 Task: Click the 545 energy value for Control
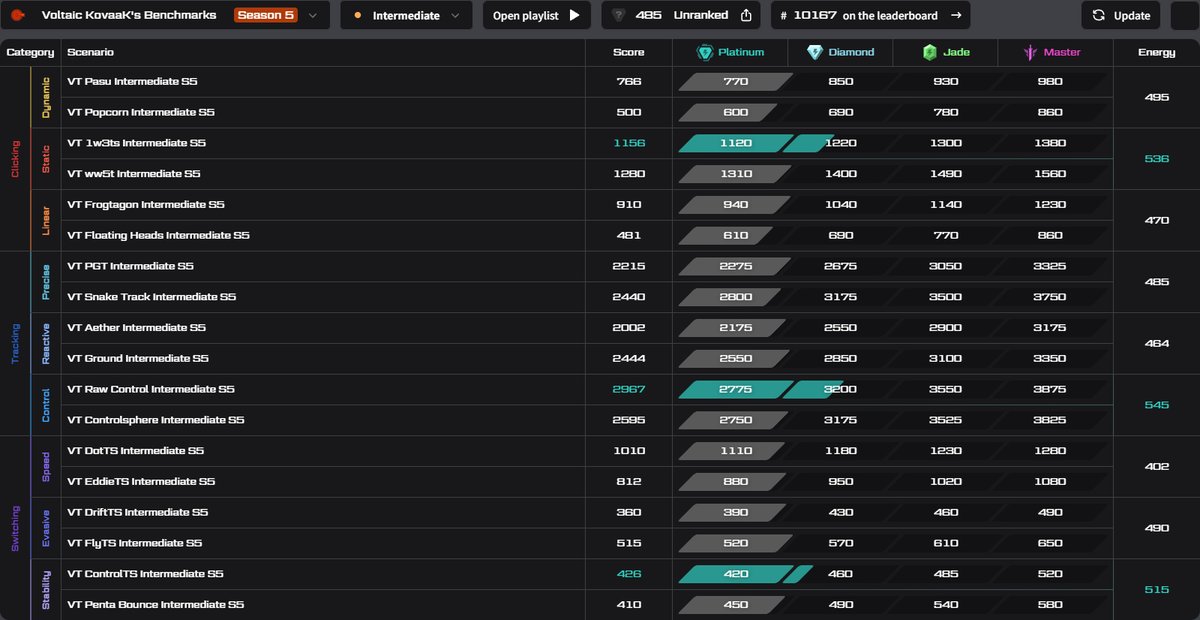coord(1157,404)
